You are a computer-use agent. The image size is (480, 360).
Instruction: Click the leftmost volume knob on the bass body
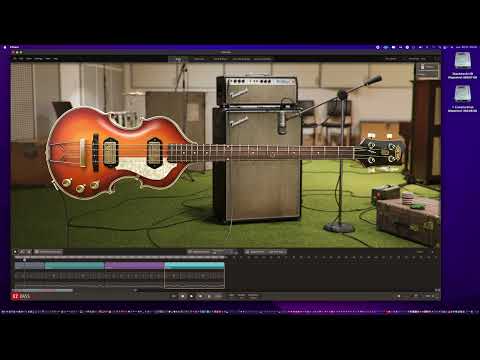point(66,182)
